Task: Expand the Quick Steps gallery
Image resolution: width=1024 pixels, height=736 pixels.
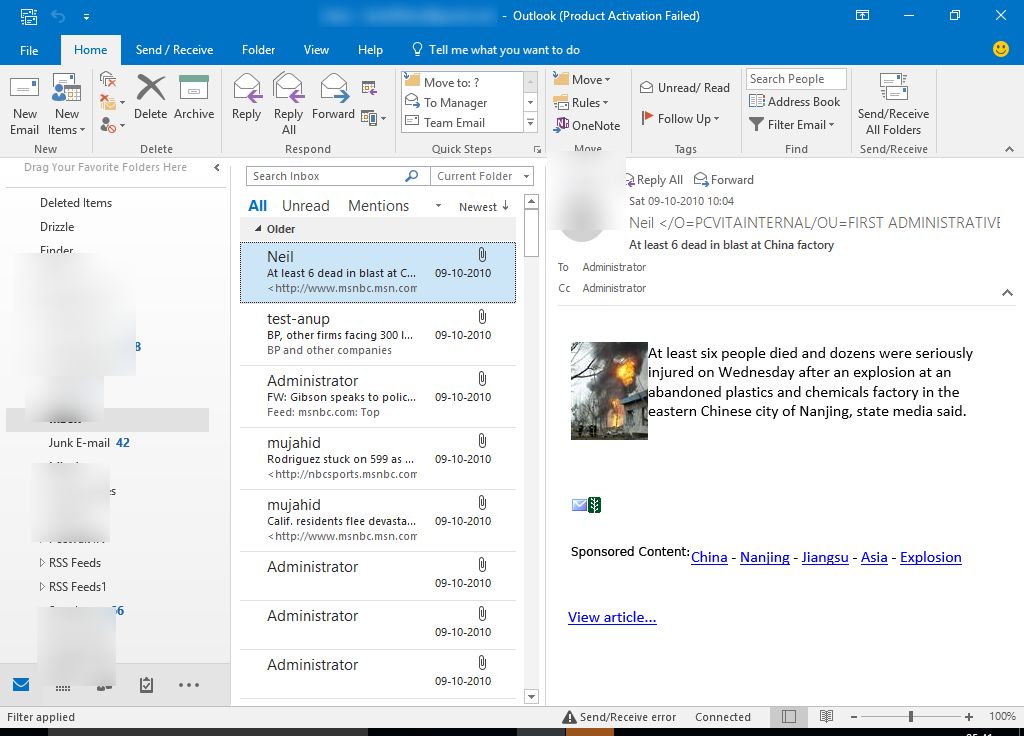Action: pyautogui.click(x=530, y=123)
